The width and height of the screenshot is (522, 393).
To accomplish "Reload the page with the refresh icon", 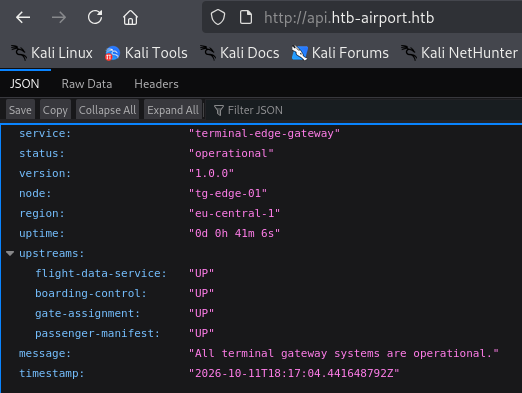I will [95, 17].
